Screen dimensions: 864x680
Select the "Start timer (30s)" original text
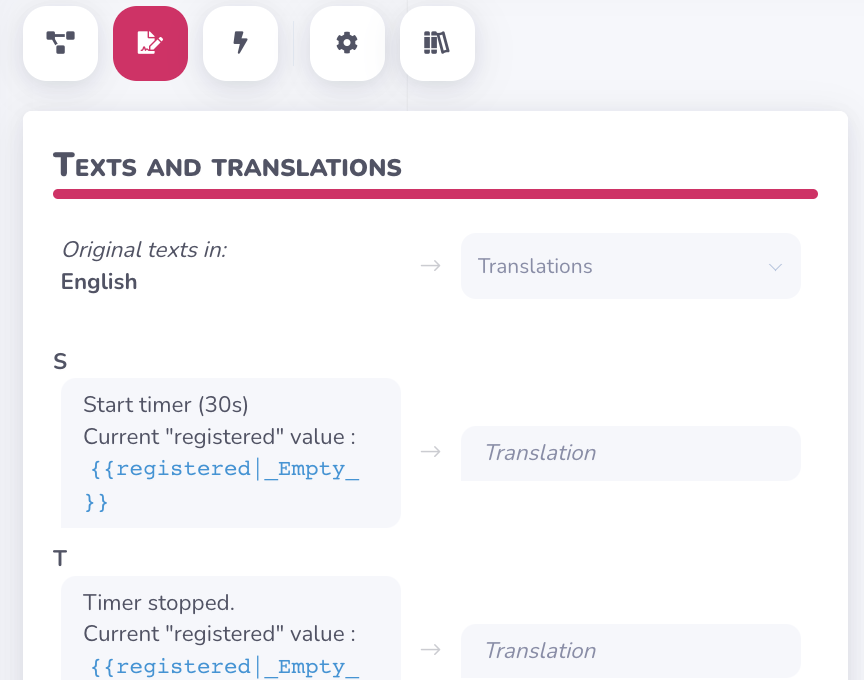click(166, 405)
